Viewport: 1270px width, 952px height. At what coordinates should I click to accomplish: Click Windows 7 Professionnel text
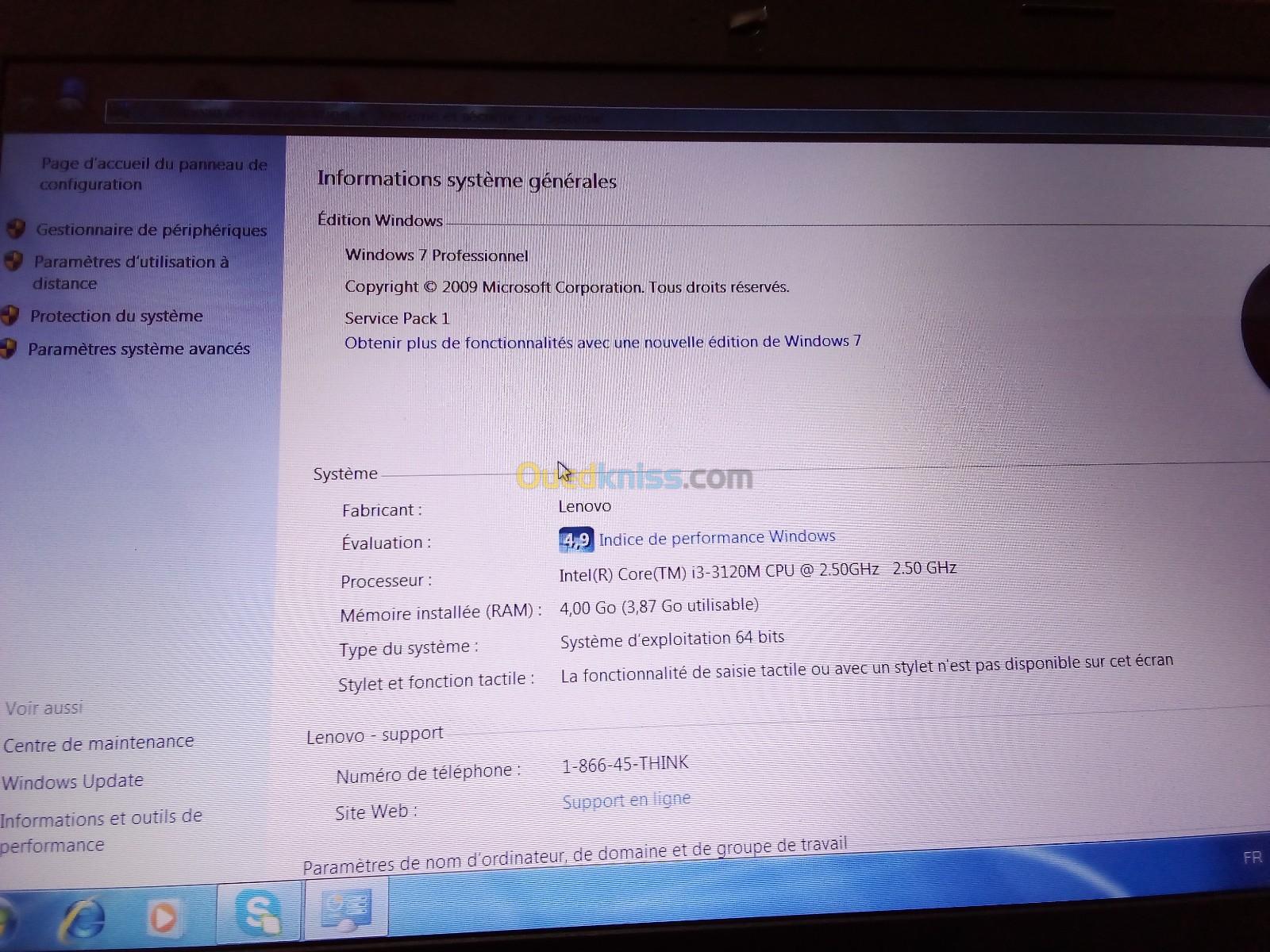437,255
